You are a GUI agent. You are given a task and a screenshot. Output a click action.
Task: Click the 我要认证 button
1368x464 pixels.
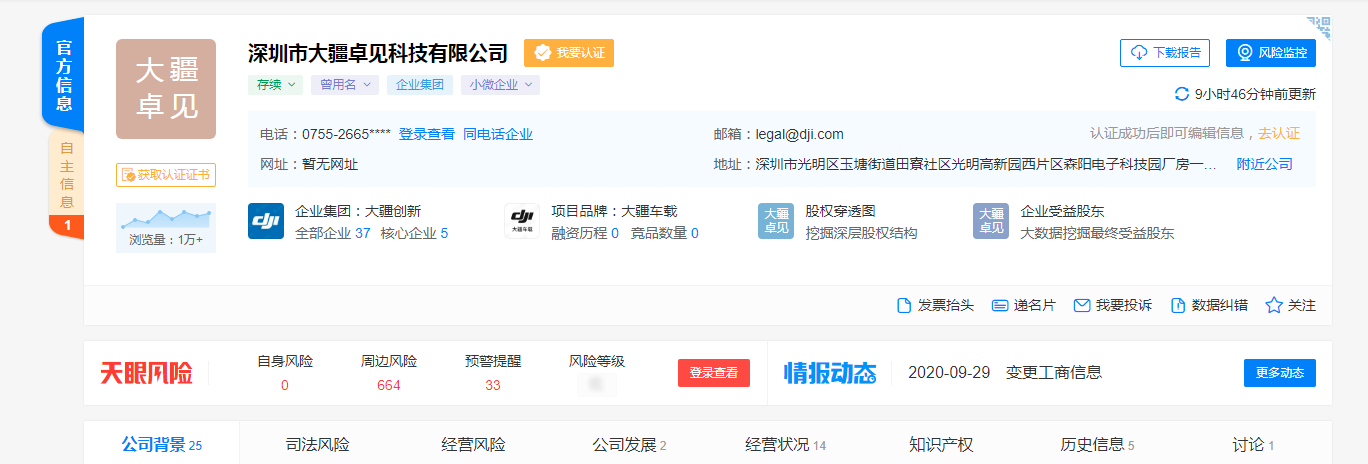(x=569, y=53)
